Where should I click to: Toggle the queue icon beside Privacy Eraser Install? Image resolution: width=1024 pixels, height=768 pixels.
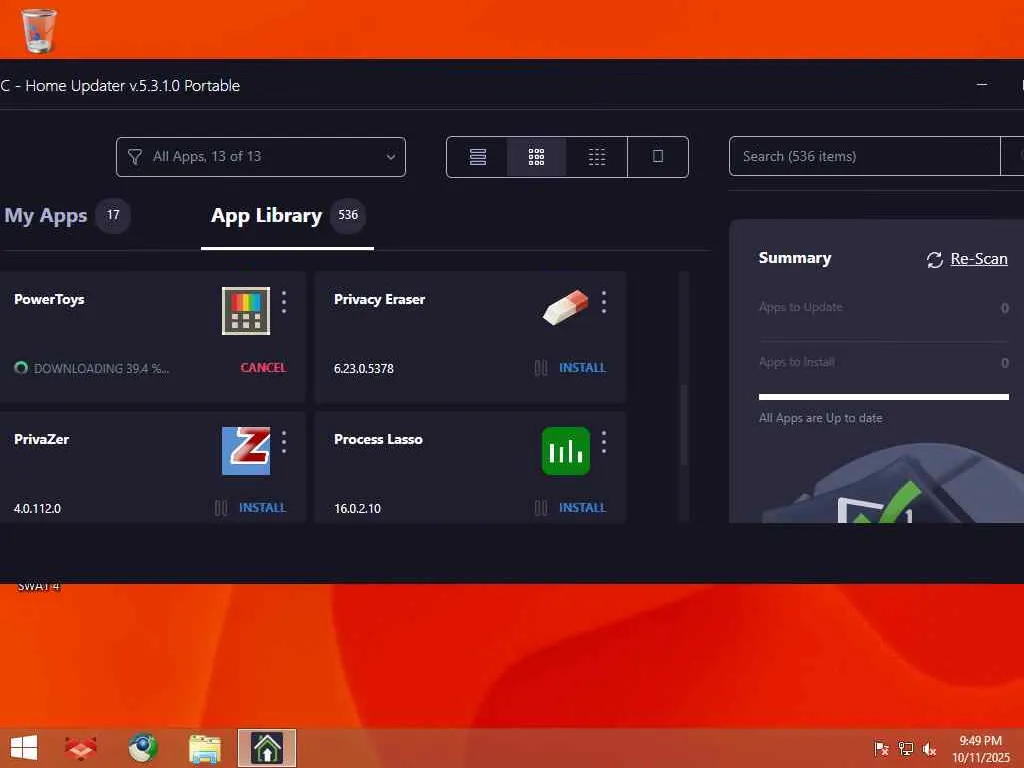(541, 368)
